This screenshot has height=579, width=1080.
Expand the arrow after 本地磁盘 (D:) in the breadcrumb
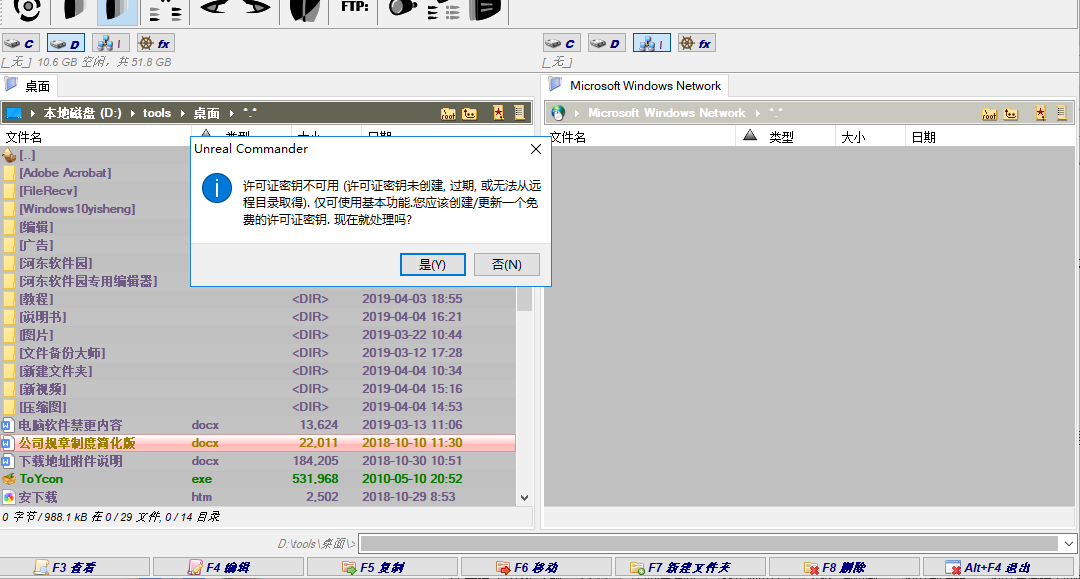click(132, 113)
